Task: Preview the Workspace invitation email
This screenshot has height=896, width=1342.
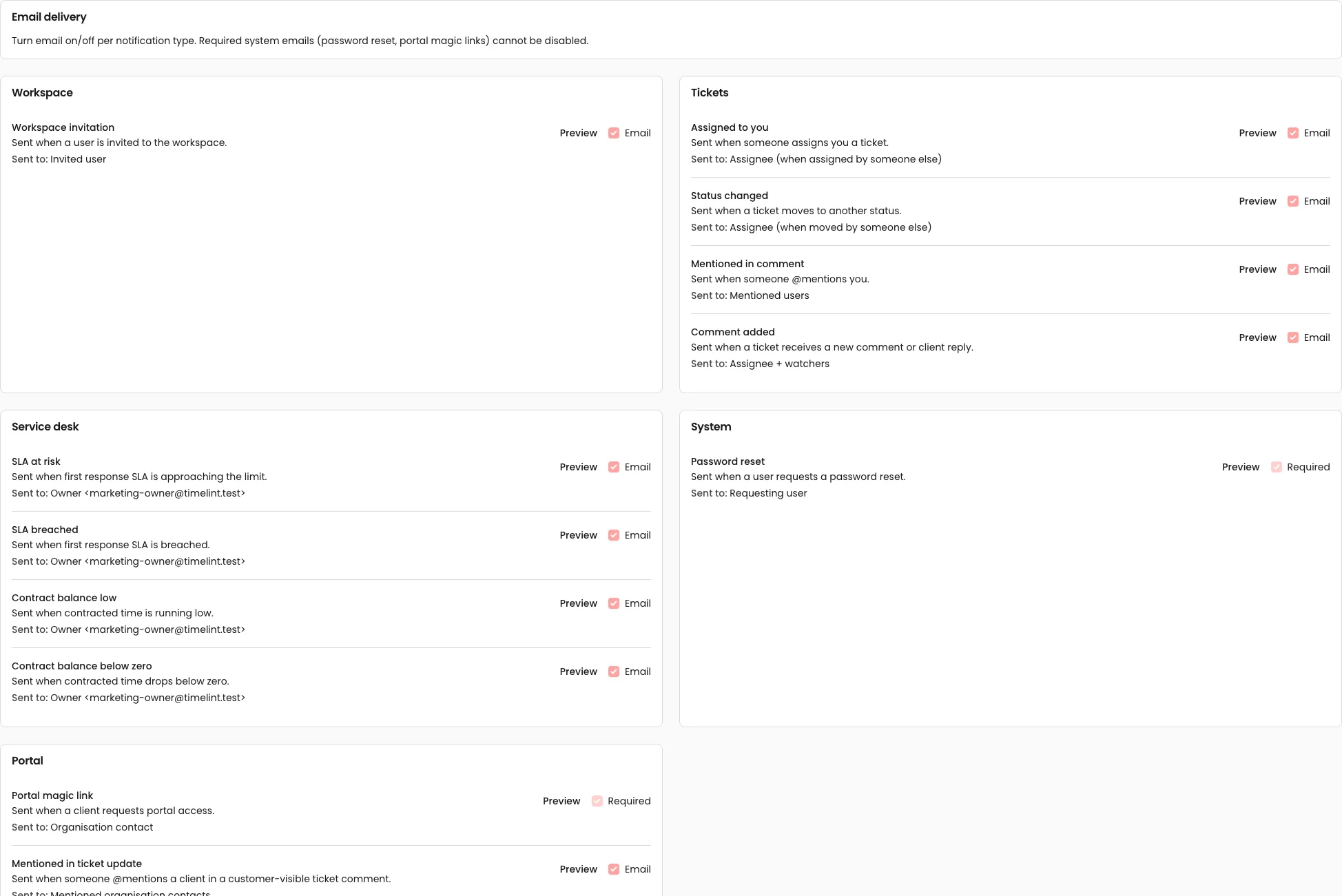Action: [578, 133]
